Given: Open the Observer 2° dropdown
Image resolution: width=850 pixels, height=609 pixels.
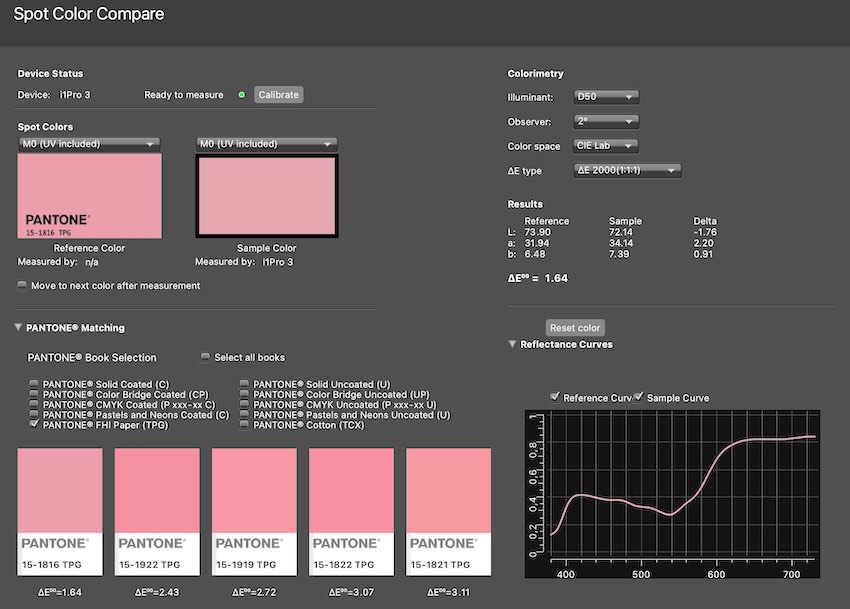Looking at the screenshot, I should 606,122.
